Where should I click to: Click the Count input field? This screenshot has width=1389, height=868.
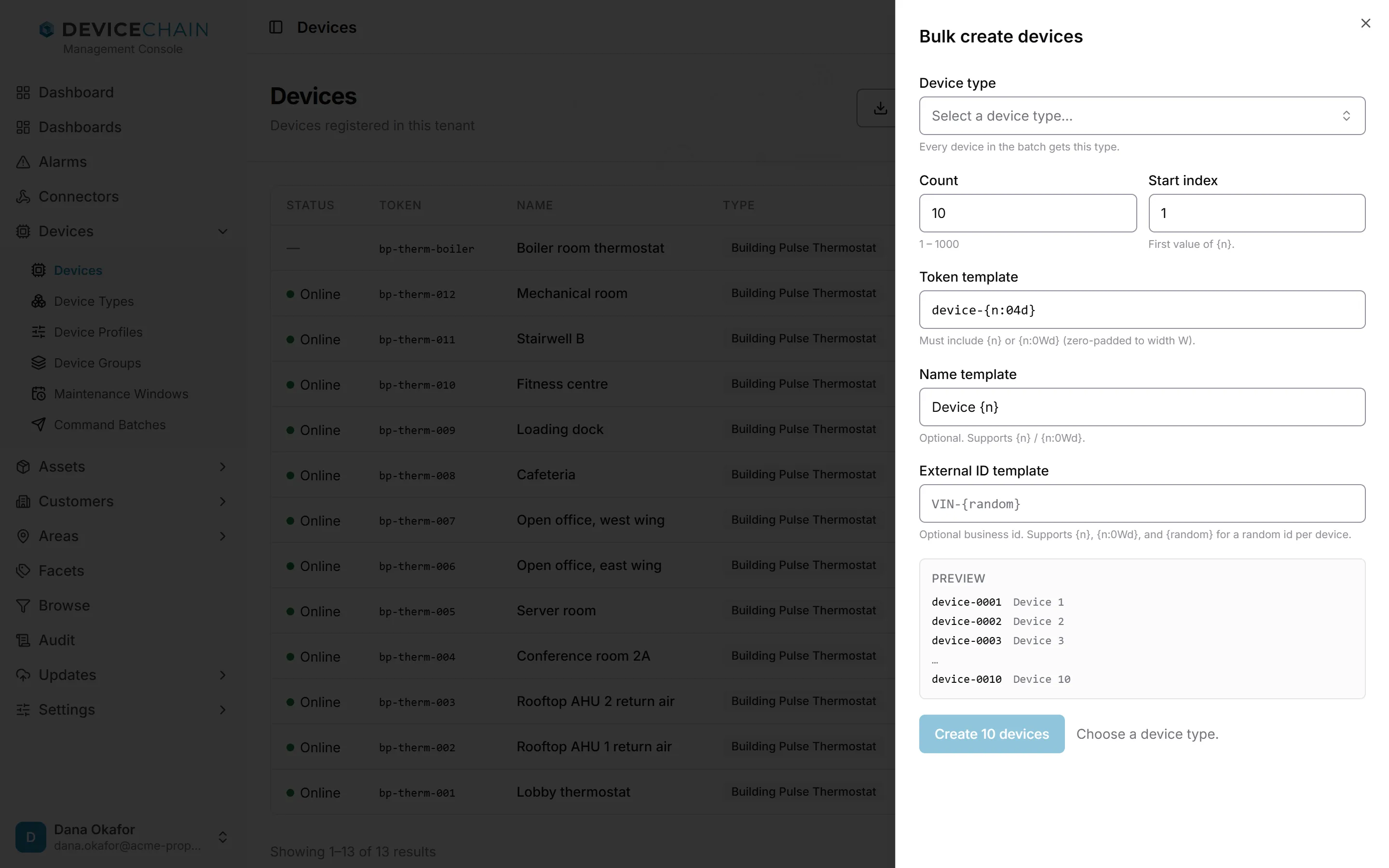click(x=1028, y=213)
